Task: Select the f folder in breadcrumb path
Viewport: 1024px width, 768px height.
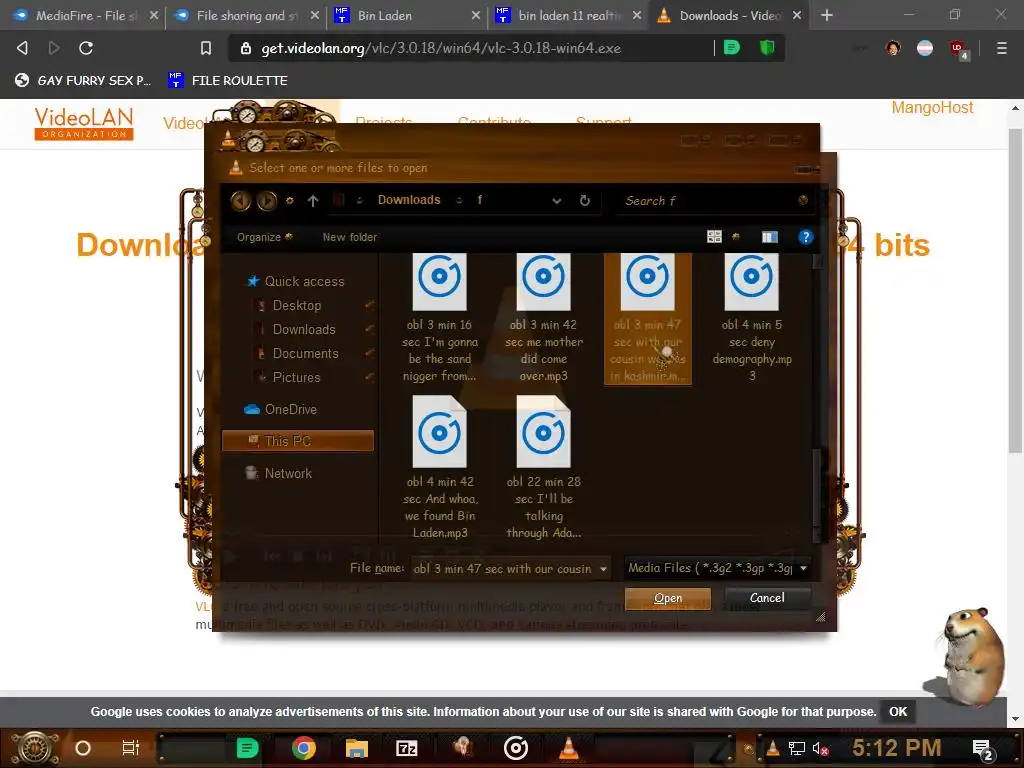Action: pyautogui.click(x=480, y=200)
